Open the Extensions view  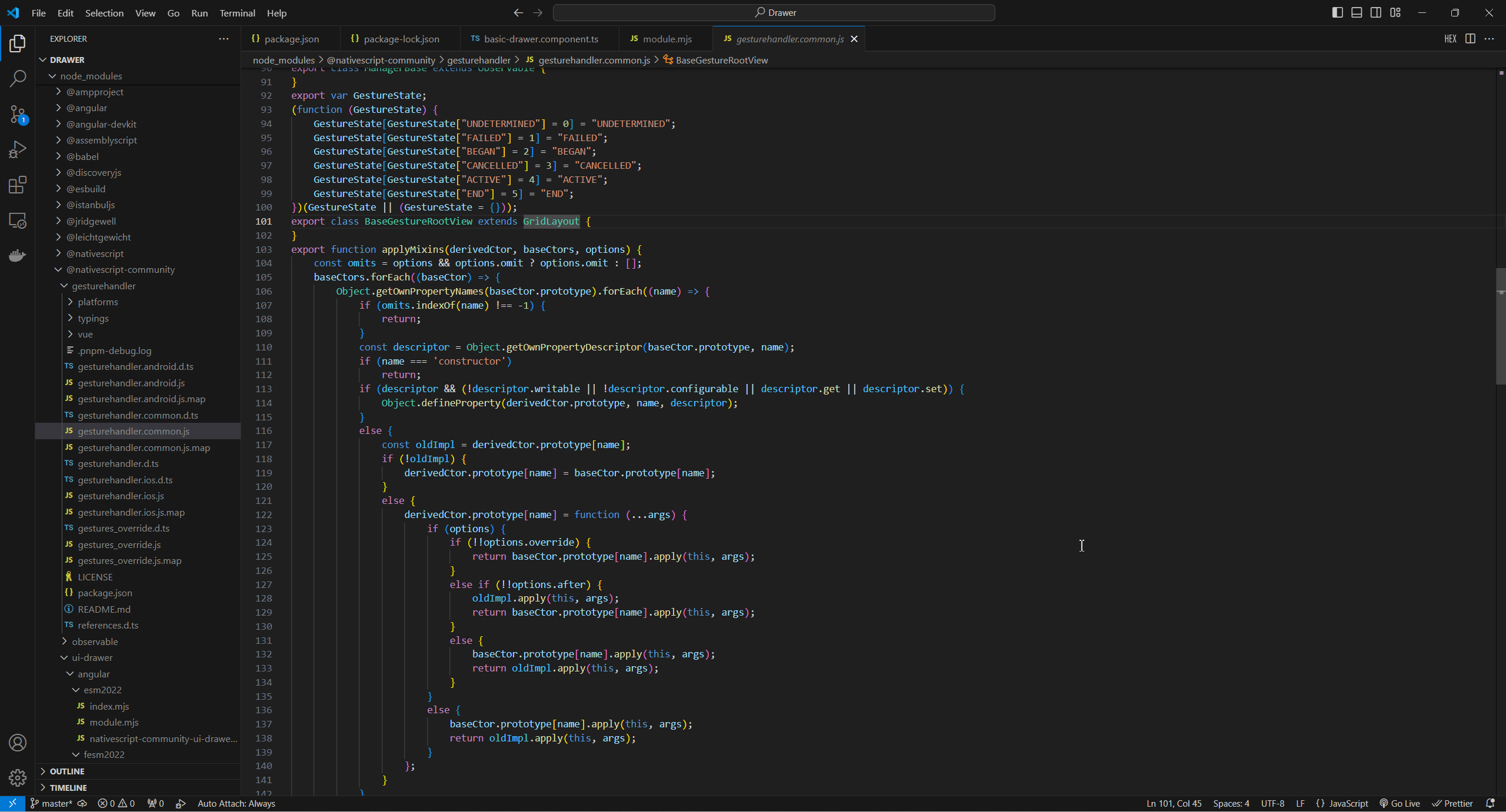17,185
